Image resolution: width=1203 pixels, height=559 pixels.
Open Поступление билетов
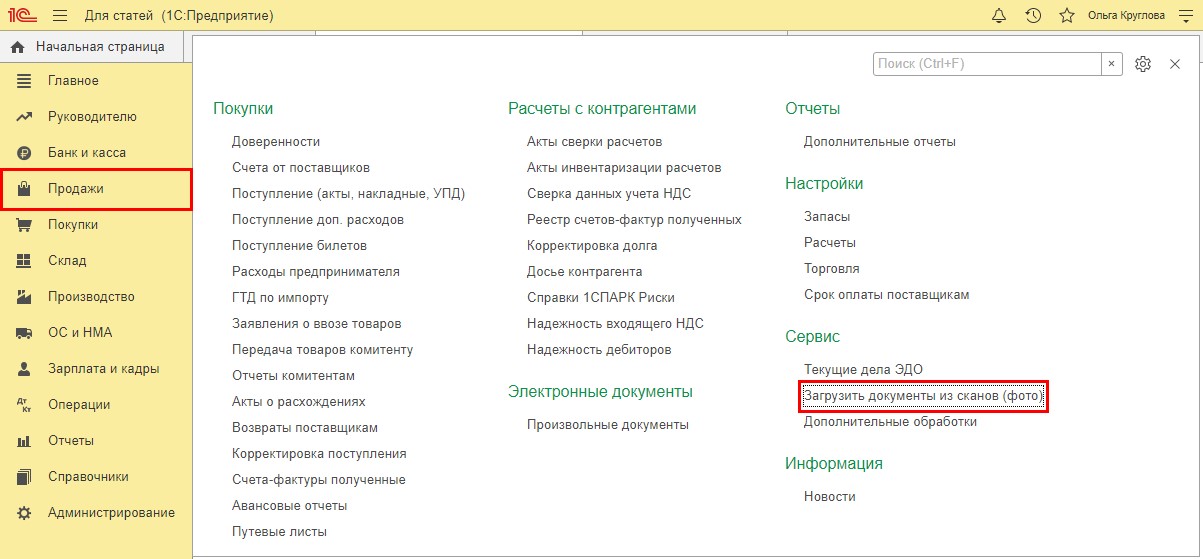point(299,246)
